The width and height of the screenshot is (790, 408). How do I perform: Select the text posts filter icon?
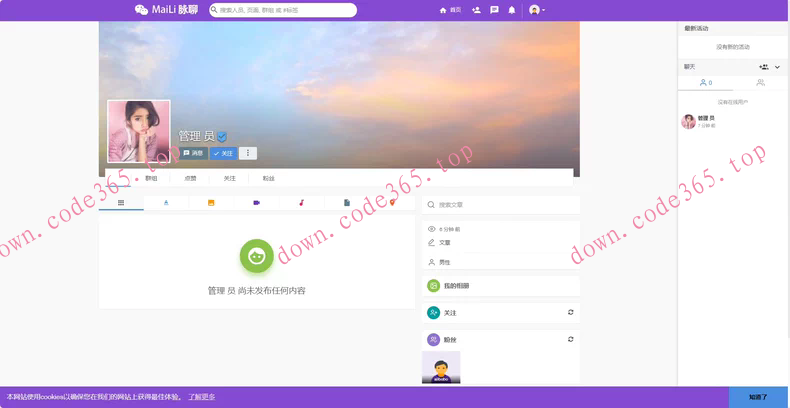pyautogui.click(x=166, y=202)
